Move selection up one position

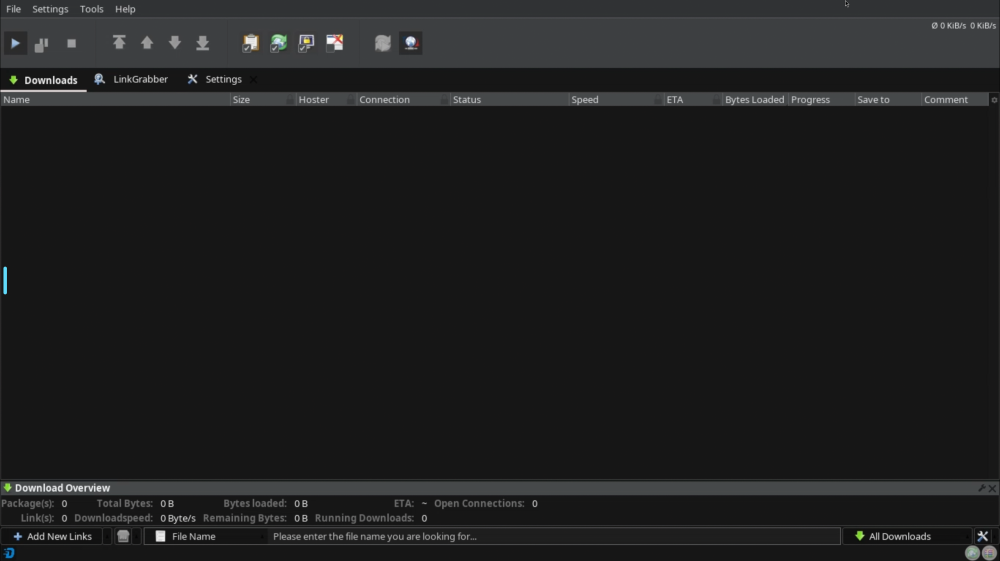pos(147,43)
